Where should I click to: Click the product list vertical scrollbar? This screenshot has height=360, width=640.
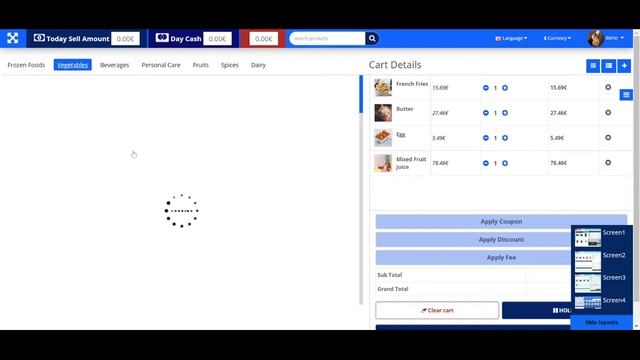(x=361, y=189)
